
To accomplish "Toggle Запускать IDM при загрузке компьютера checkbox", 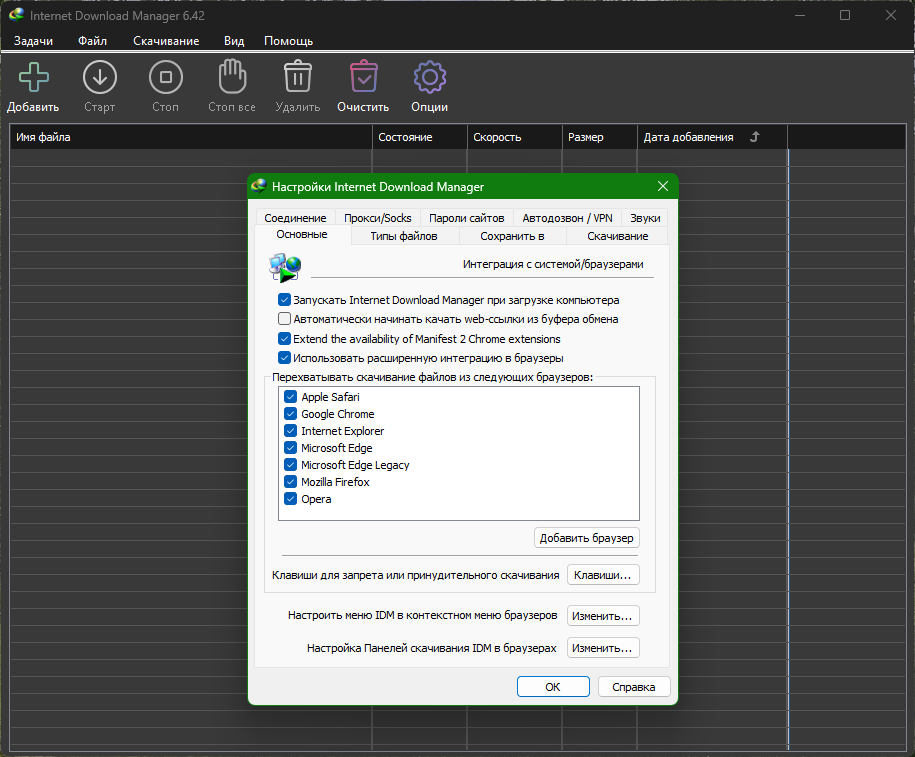I will click(284, 300).
